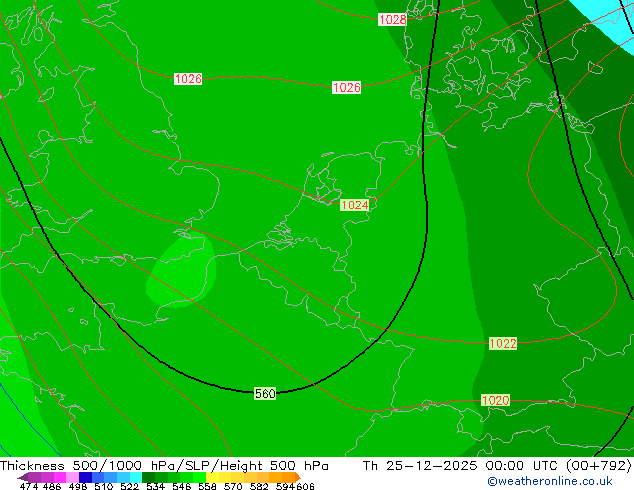
Task: Open the weatheronline.co.uk copyright link
Action: click(x=550, y=481)
